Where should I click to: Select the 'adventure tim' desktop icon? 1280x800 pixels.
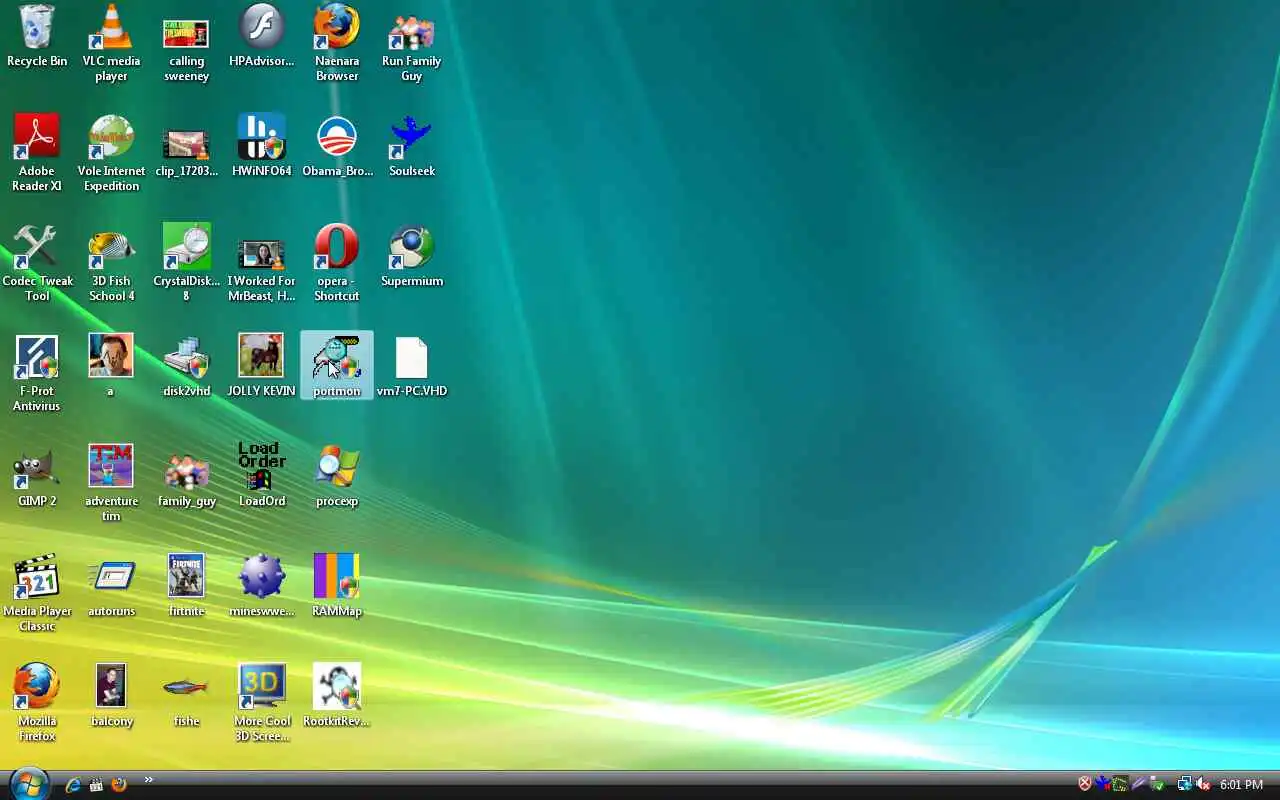(x=111, y=483)
